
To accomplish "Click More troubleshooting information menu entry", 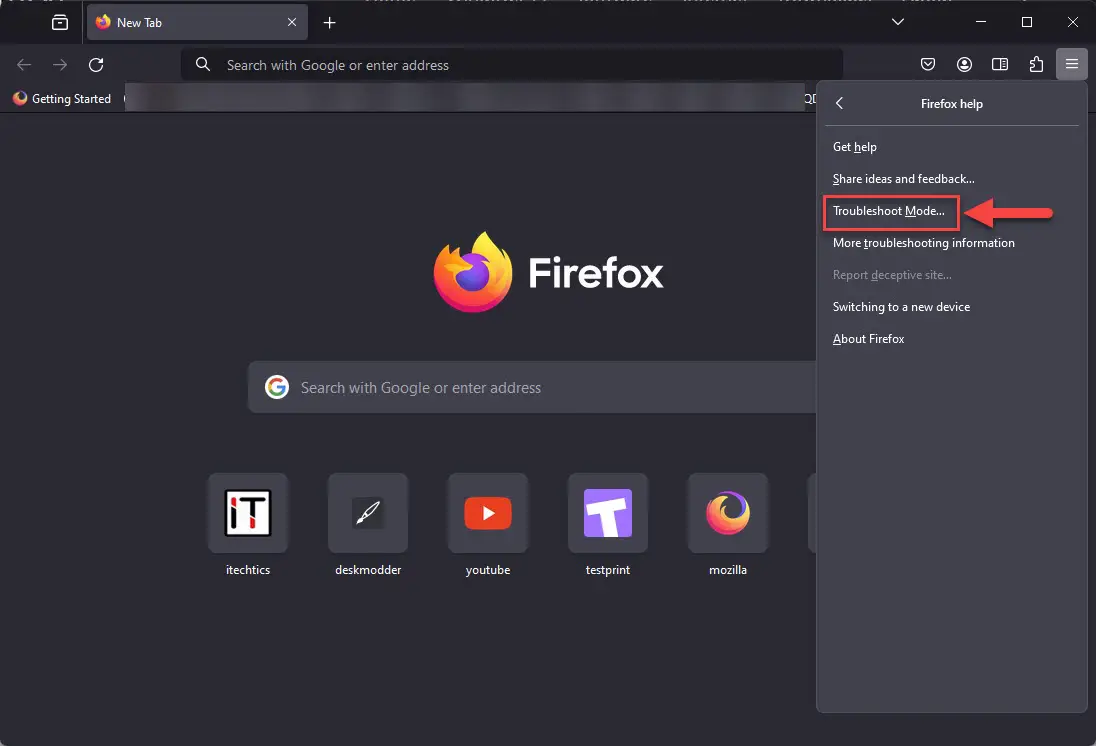I will pos(923,242).
